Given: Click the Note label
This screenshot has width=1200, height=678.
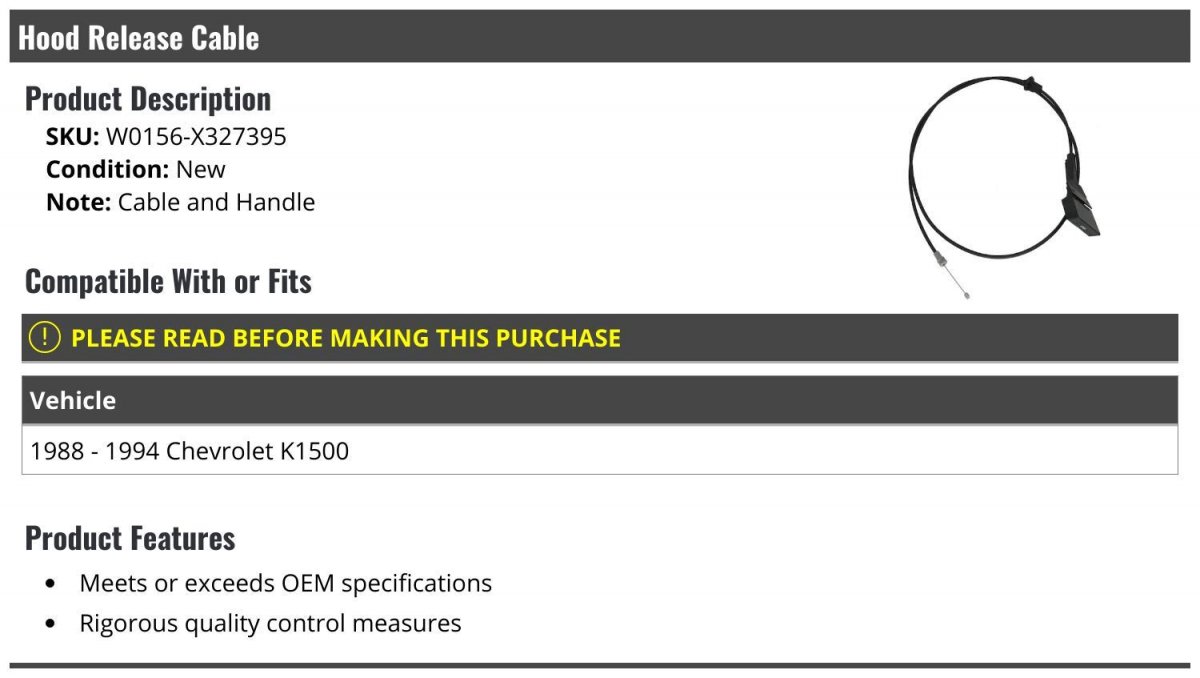Looking at the screenshot, I should [x=78, y=202].
